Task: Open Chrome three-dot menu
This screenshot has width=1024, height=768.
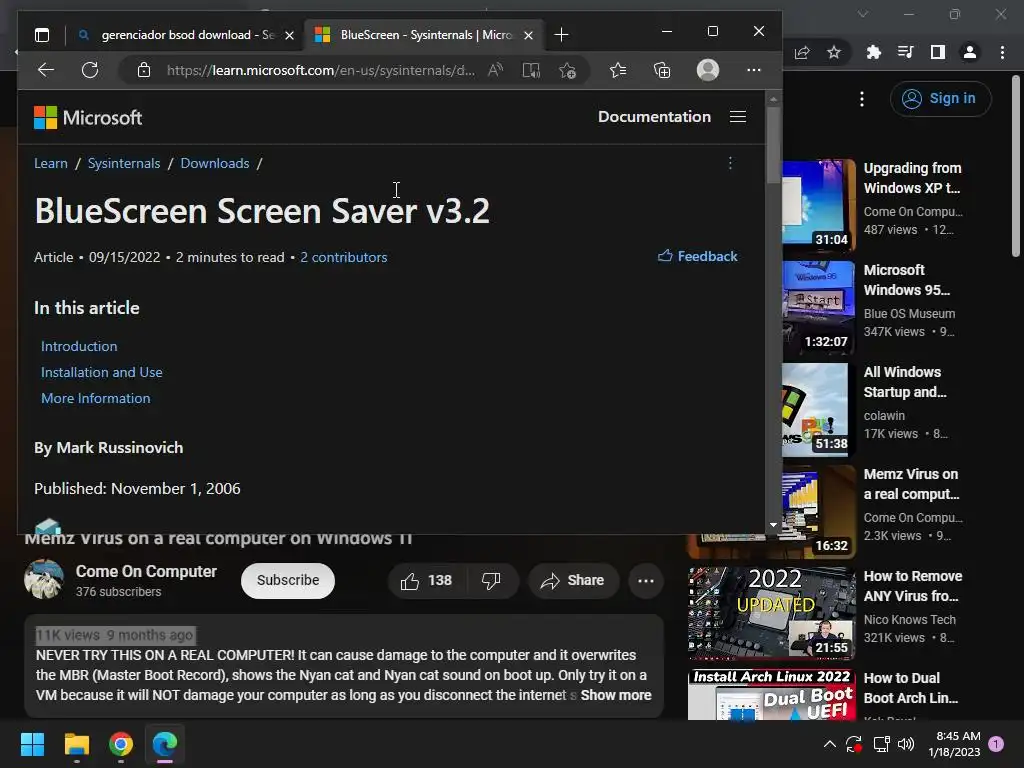Action: click(x=1002, y=52)
